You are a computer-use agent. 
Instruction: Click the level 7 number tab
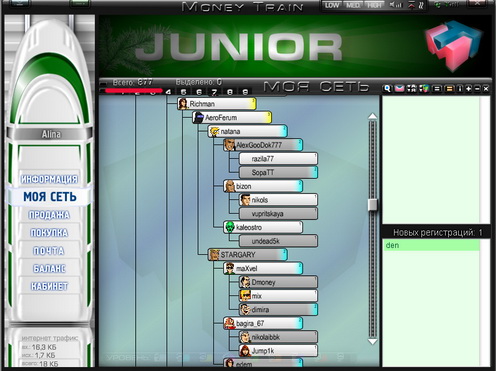(214, 92)
